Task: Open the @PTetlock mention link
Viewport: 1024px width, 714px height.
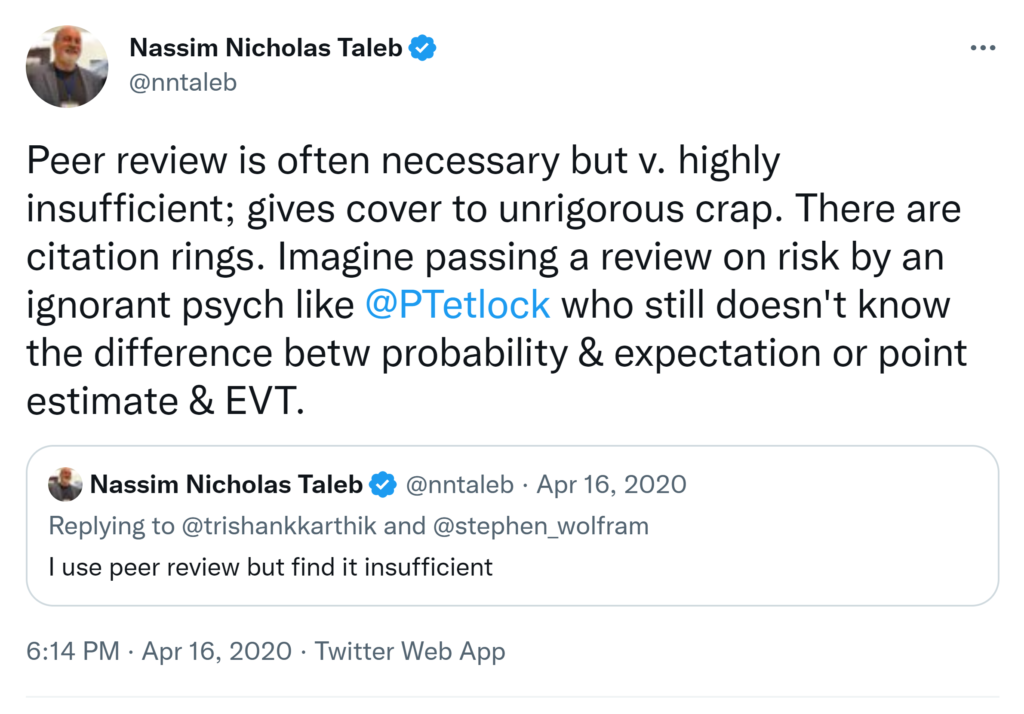Action: [458, 304]
